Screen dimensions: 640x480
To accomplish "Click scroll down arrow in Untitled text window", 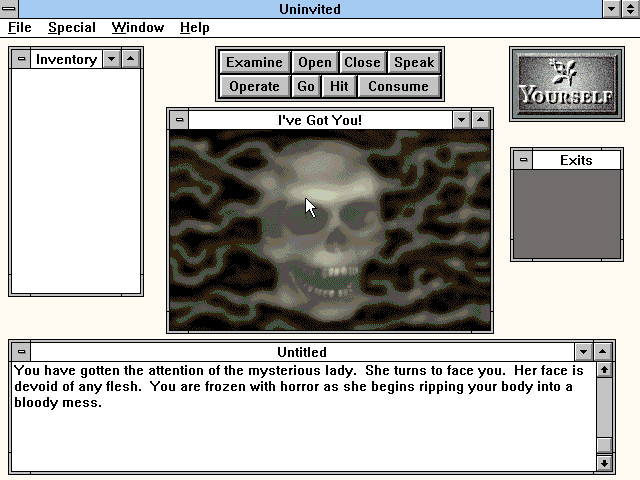I will [604, 463].
